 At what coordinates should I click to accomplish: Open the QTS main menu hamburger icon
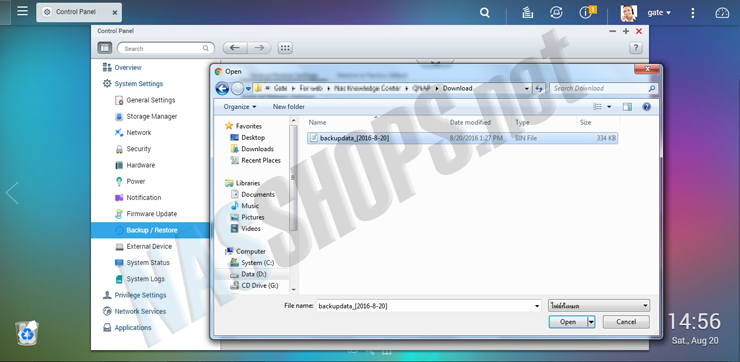pos(22,11)
